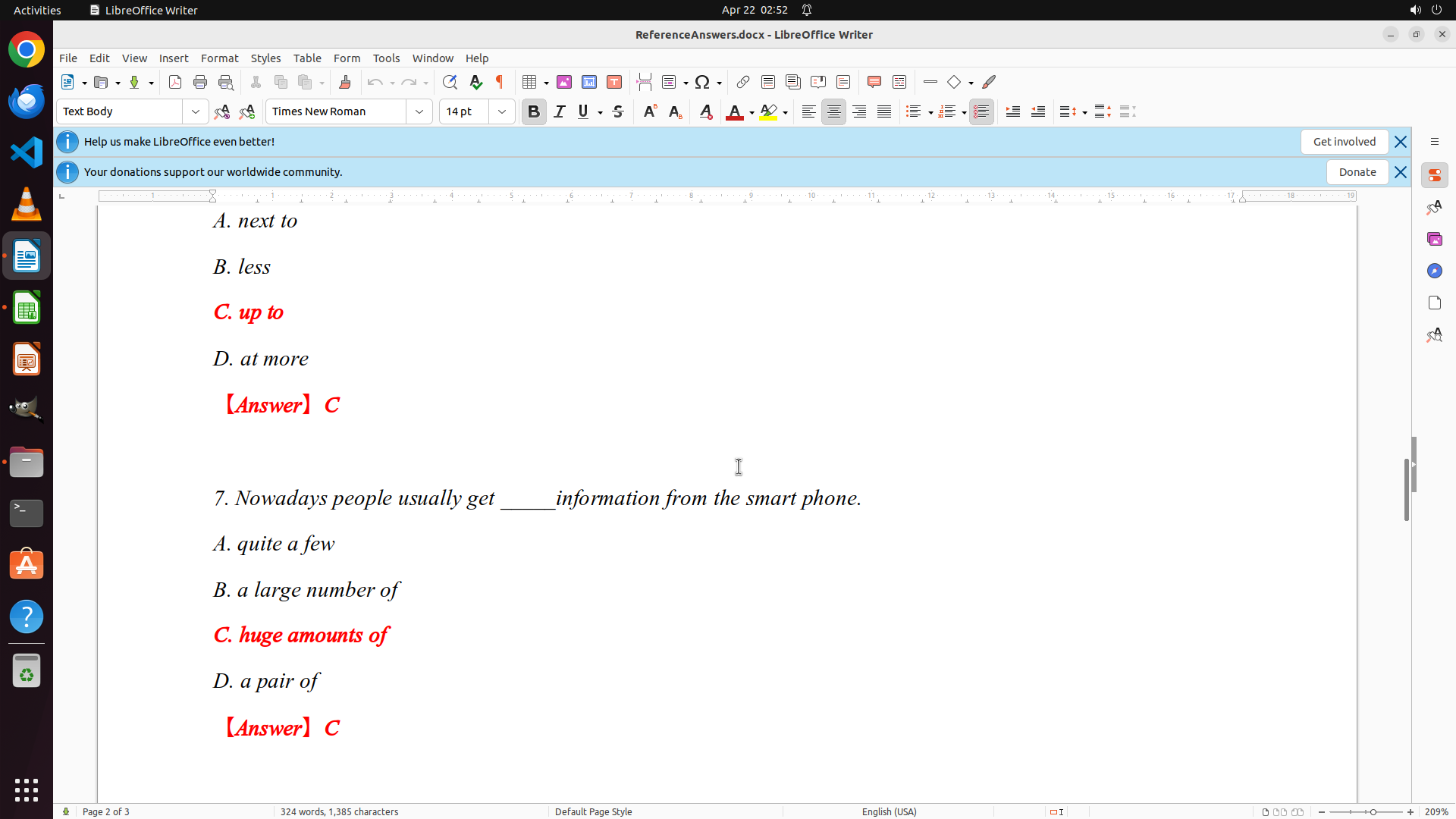Screen dimensions: 1456x819
Task: Toggle formatting marks pilcrow
Action: (x=500, y=82)
